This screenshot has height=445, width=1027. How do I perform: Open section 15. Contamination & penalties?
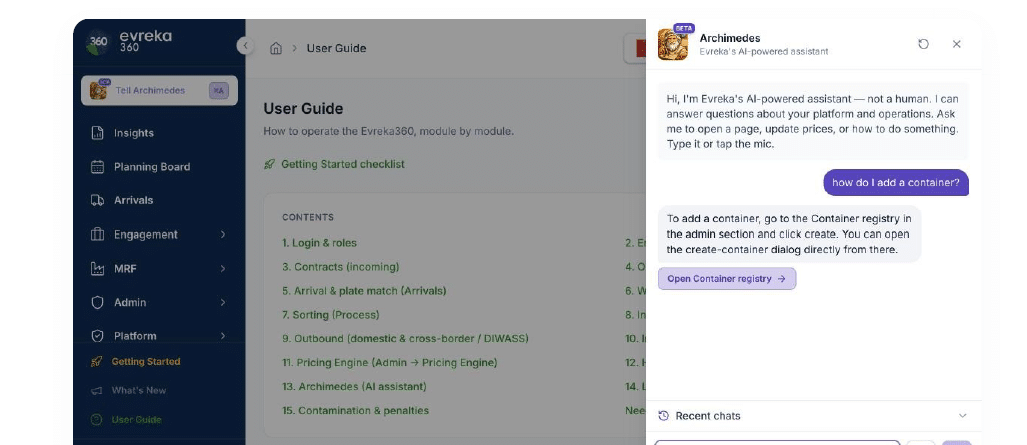coord(356,411)
